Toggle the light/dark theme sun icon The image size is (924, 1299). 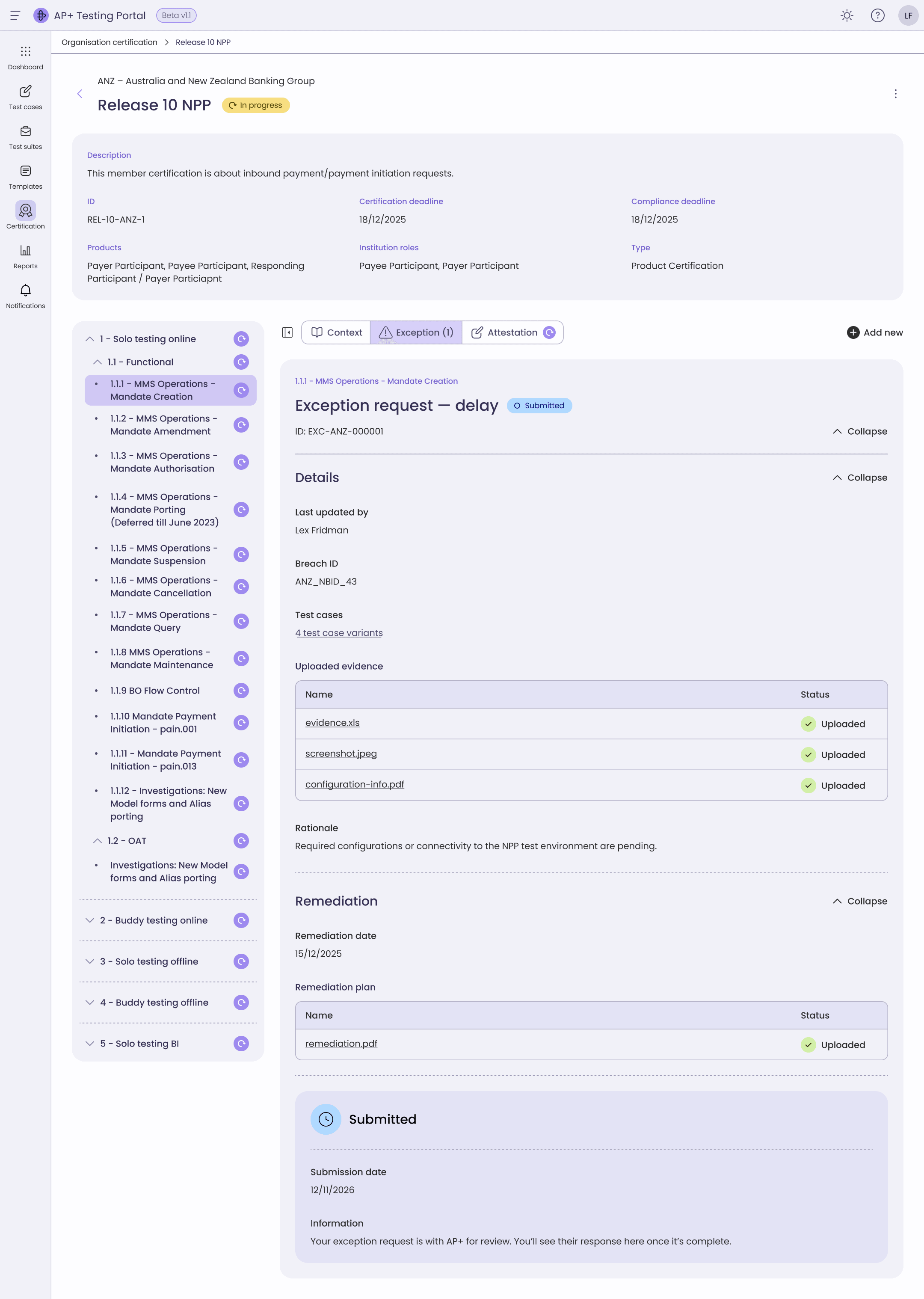point(847,15)
